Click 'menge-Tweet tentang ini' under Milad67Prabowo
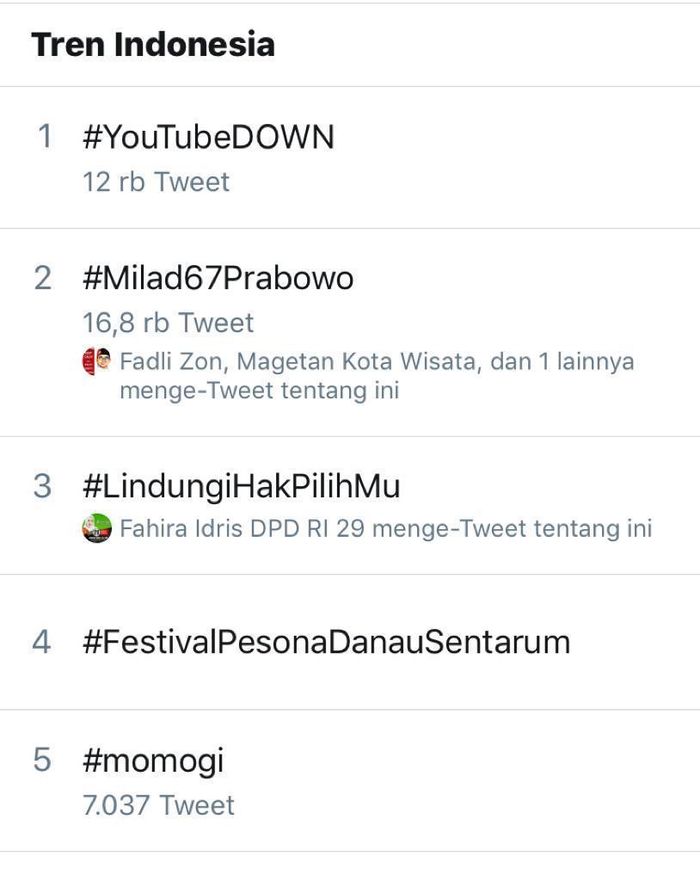The image size is (700, 881). coord(260,390)
